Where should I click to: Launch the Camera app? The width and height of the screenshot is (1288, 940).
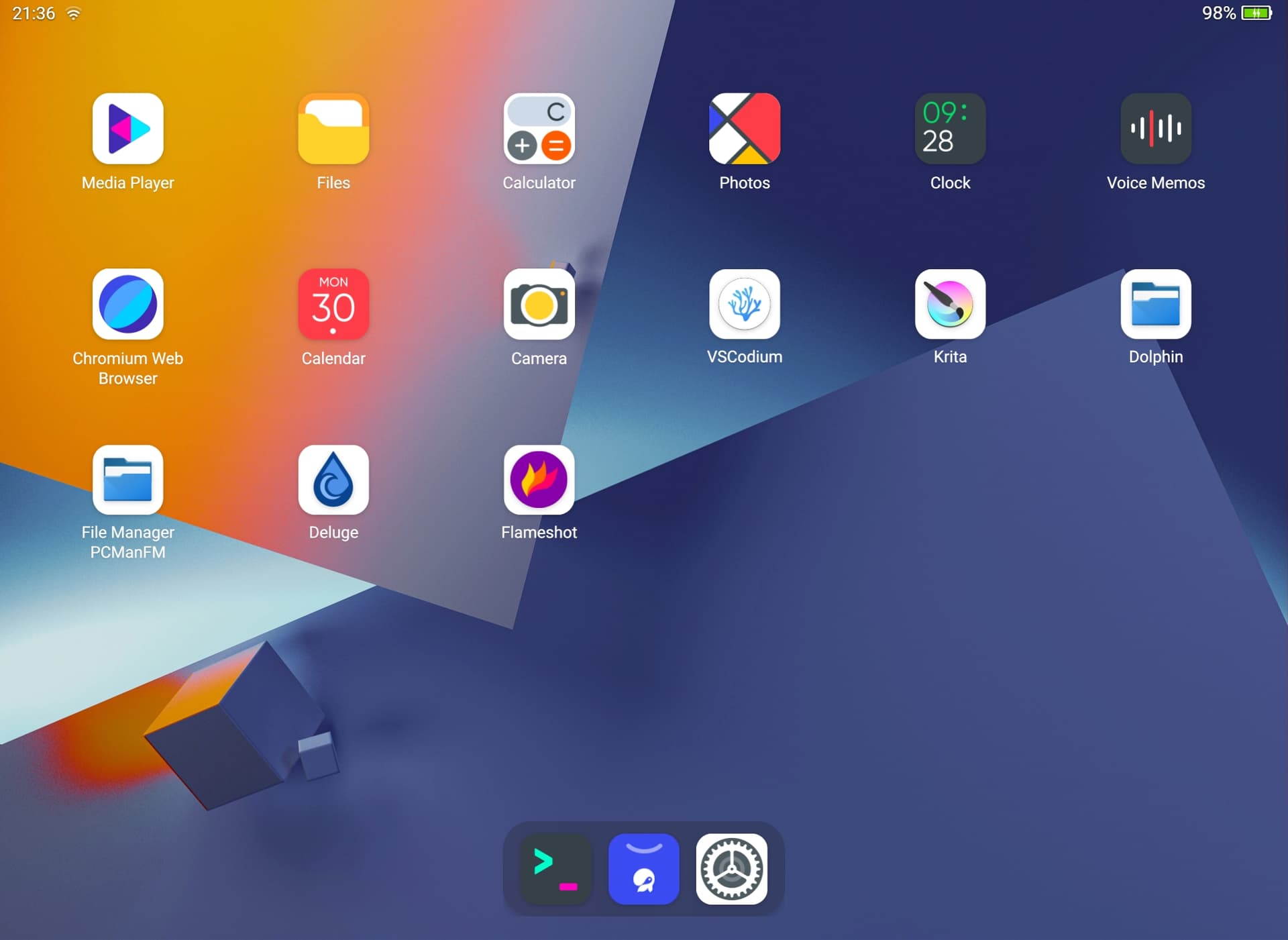tap(539, 304)
